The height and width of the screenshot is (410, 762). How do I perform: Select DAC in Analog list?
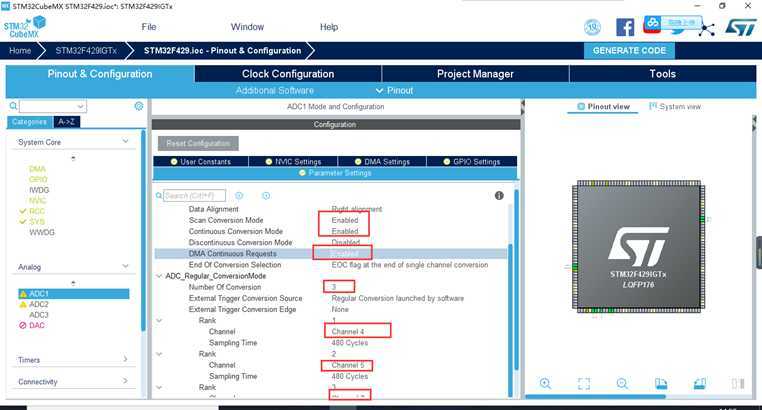click(x=36, y=325)
